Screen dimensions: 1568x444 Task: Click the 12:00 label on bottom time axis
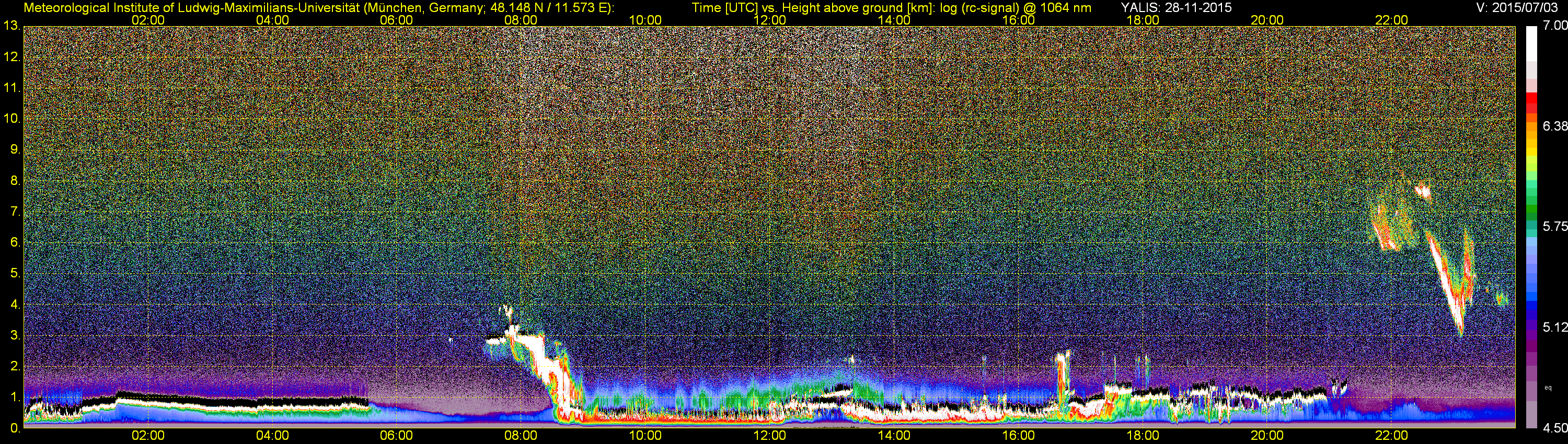[769, 436]
